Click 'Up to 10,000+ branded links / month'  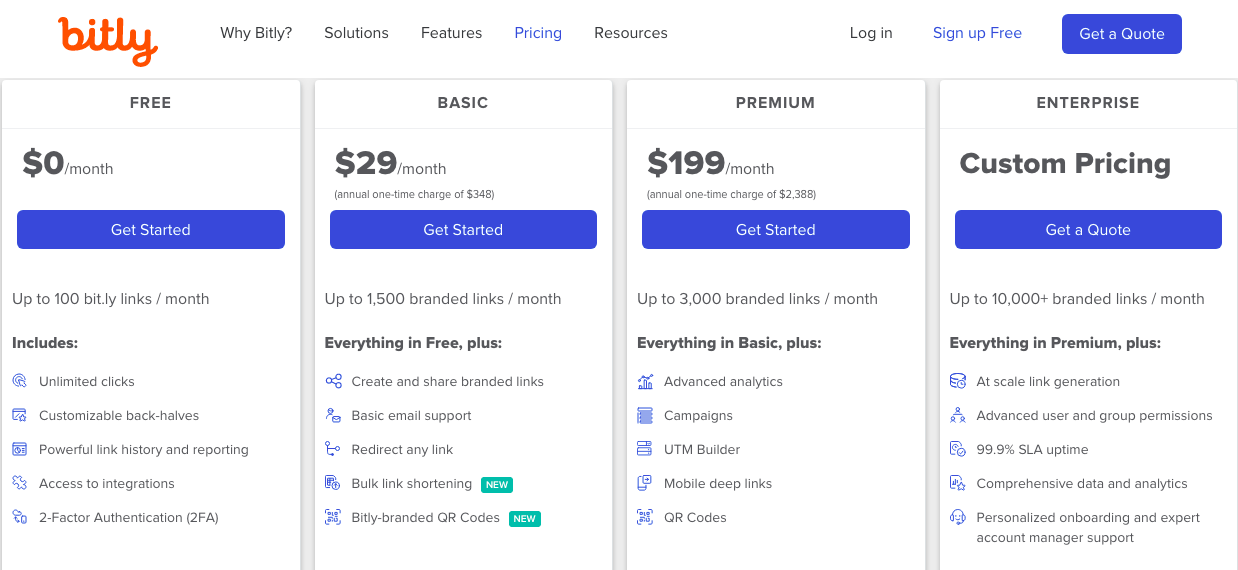pos(1077,299)
